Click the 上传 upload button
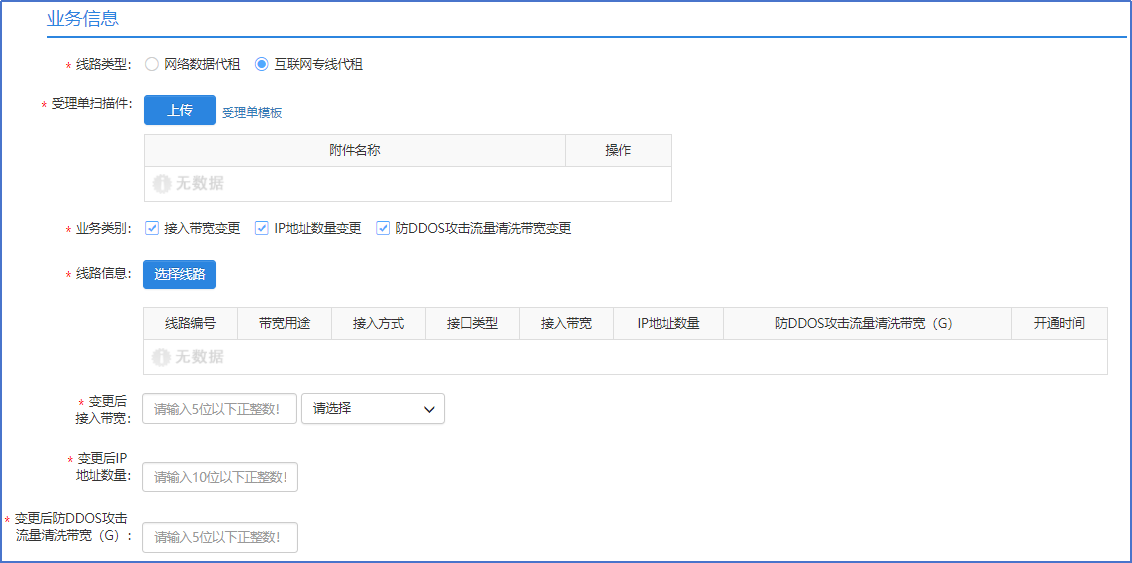 [180, 110]
